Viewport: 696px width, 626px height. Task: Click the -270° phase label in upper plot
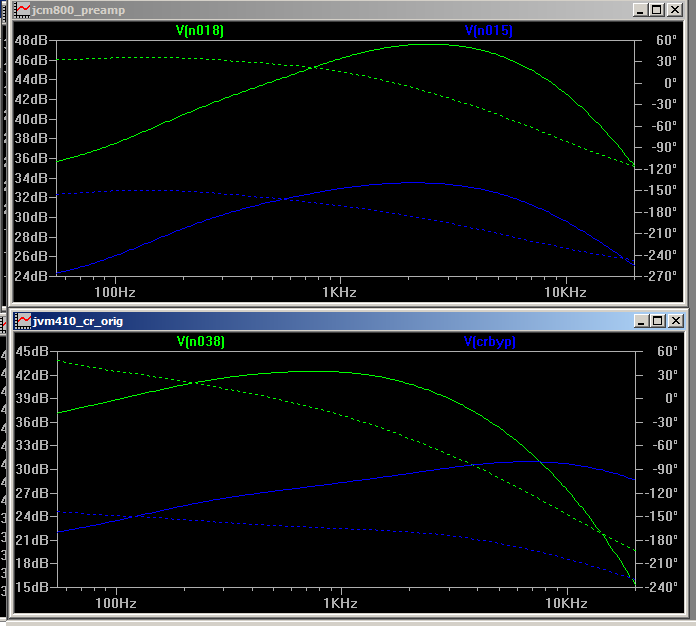click(x=660, y=276)
